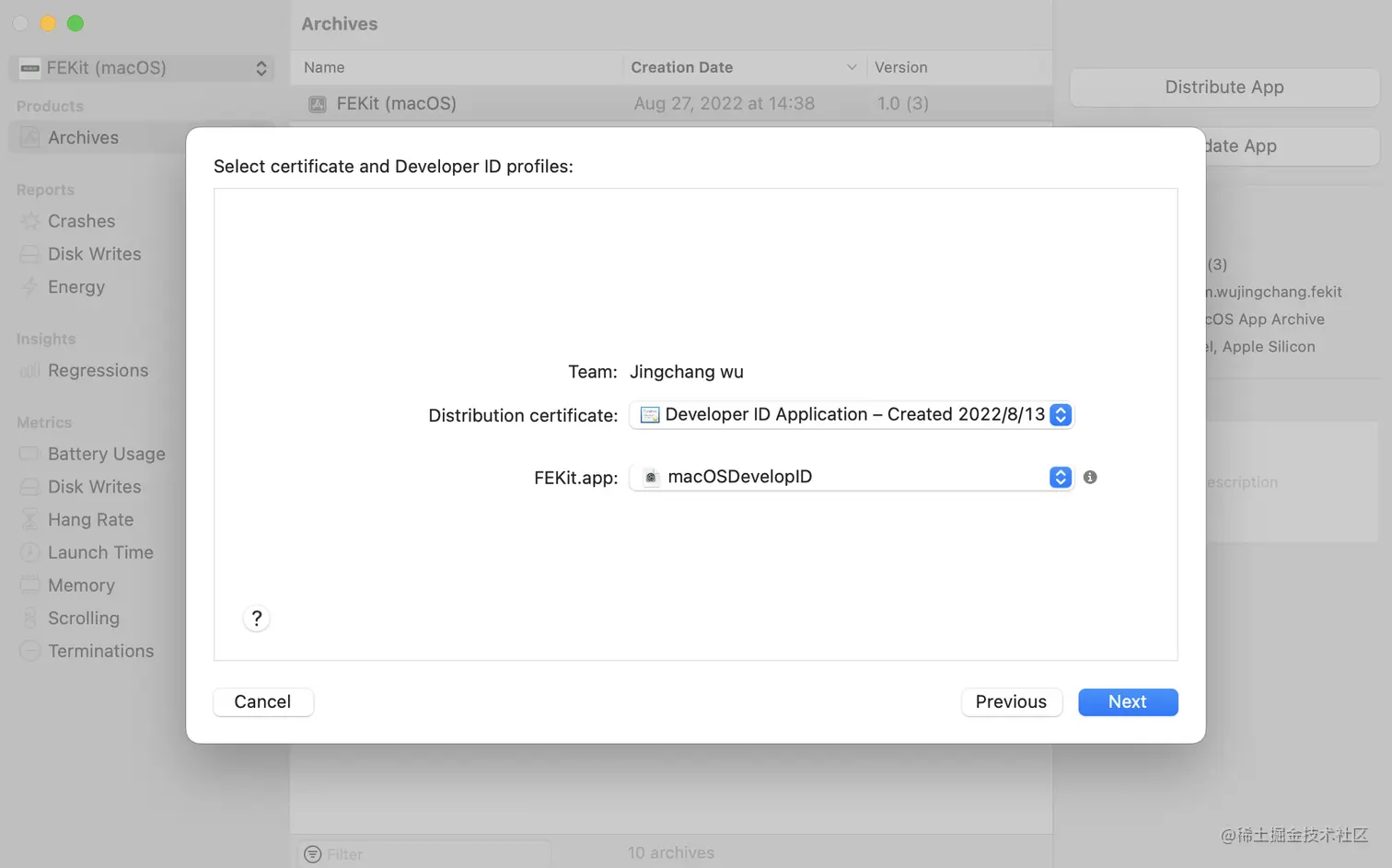Click the Distribute App button
The width and height of the screenshot is (1392, 868).
coord(1224,87)
